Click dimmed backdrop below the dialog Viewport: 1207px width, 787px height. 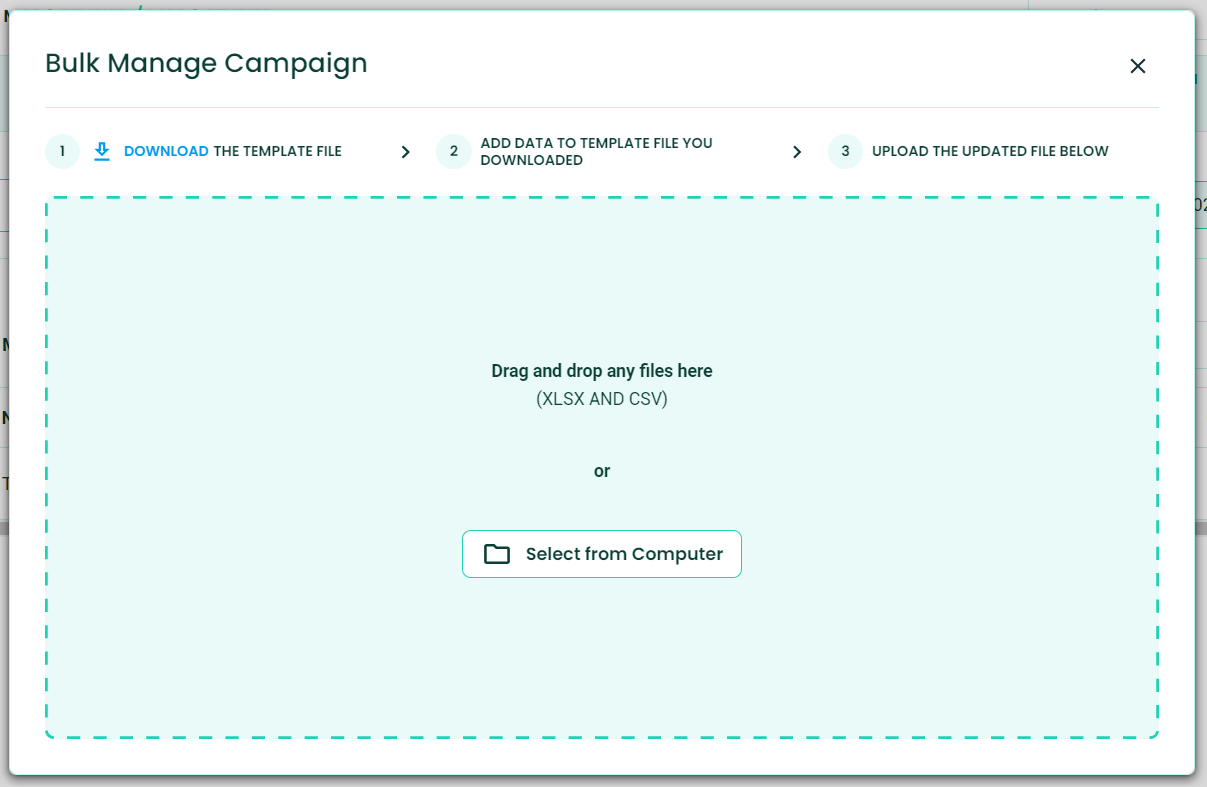[602, 781]
